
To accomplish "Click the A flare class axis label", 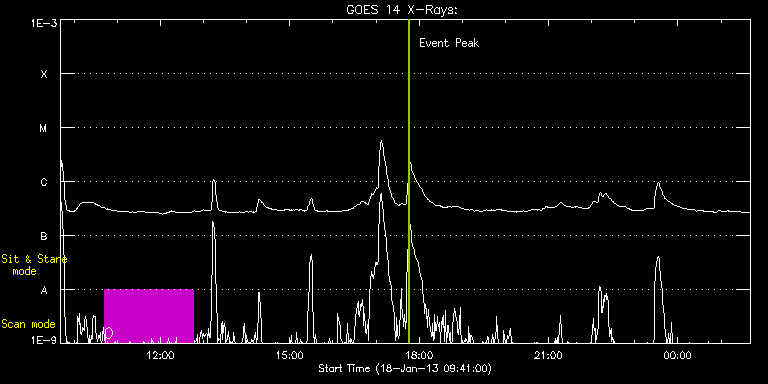I will coord(44,290).
